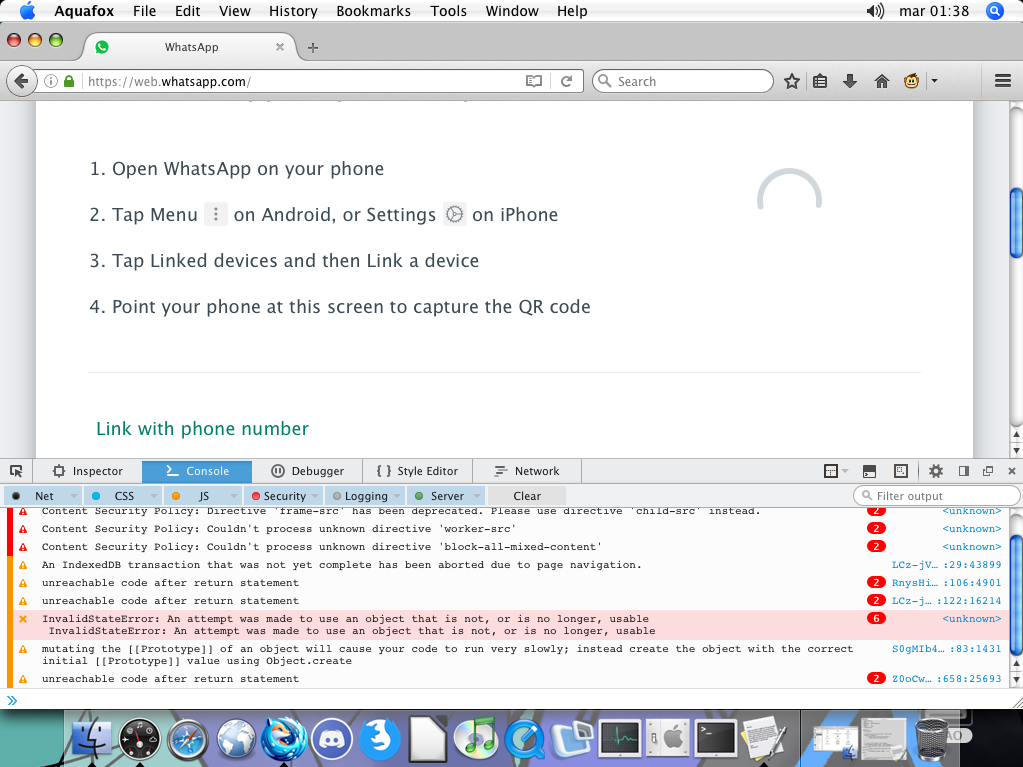The width and height of the screenshot is (1023, 767).
Task: Clear the console output
Action: 527,496
